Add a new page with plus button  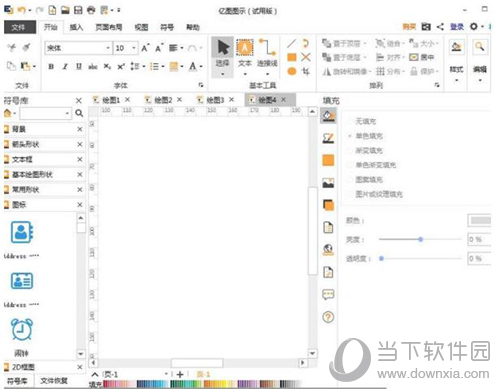pyautogui.click(x=180, y=374)
